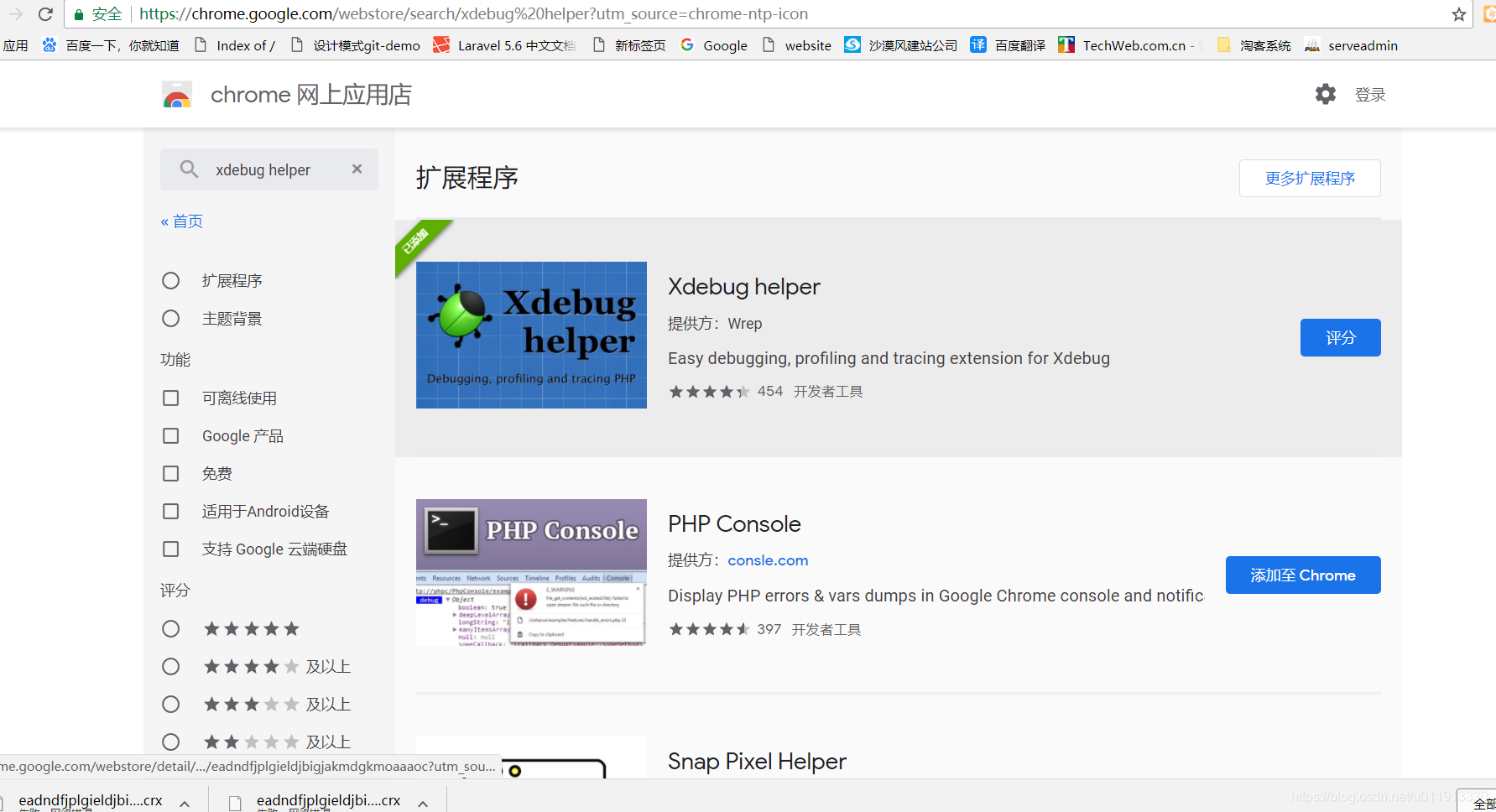Open the 新标签页 bookmark

tap(628, 45)
